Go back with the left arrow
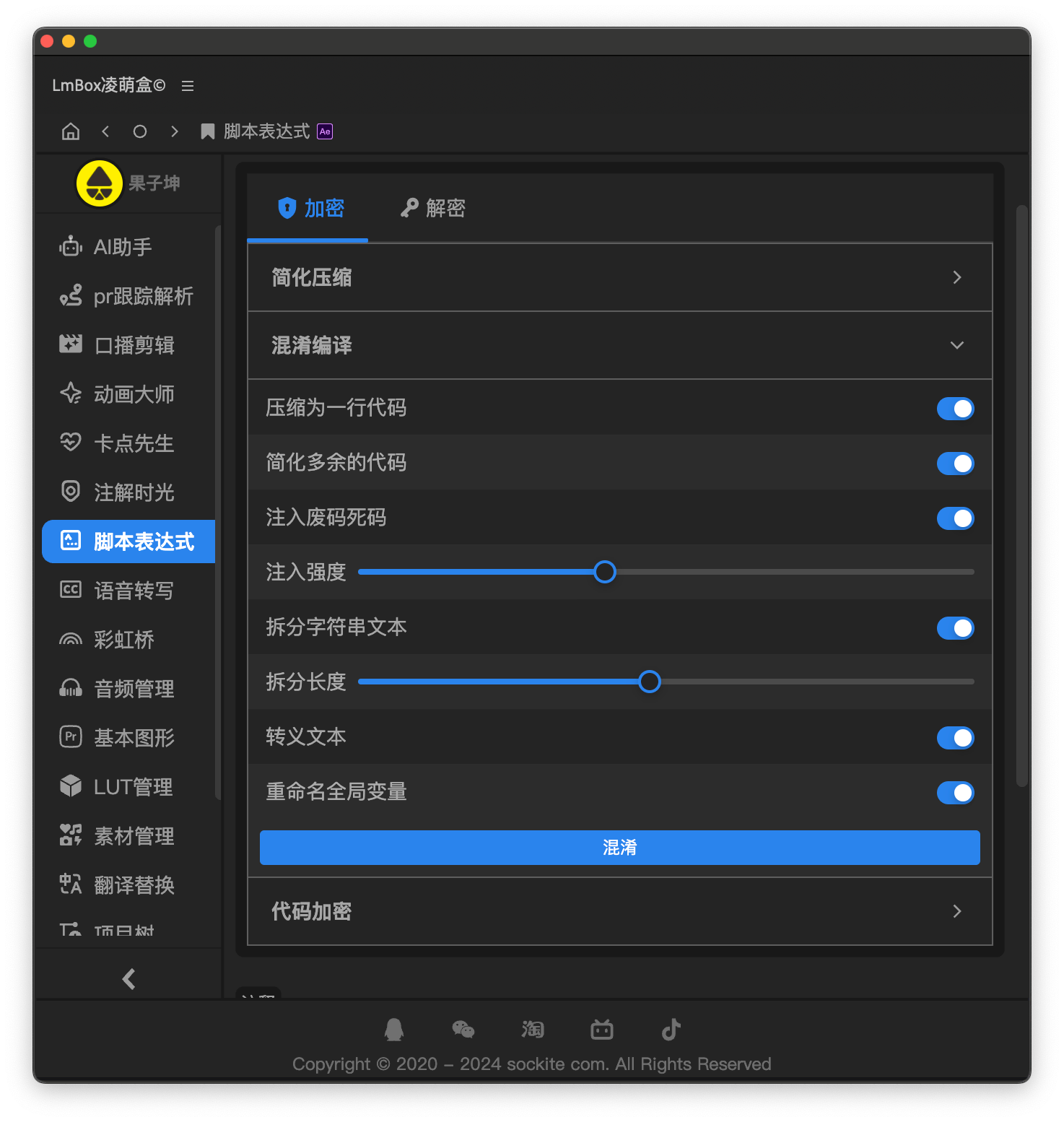Viewport: 1064px width, 1122px height. click(105, 131)
